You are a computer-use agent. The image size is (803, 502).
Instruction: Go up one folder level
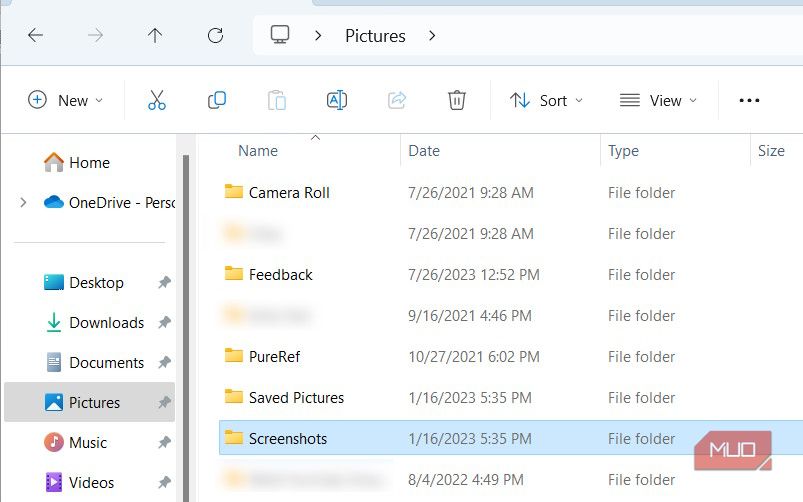(x=155, y=35)
